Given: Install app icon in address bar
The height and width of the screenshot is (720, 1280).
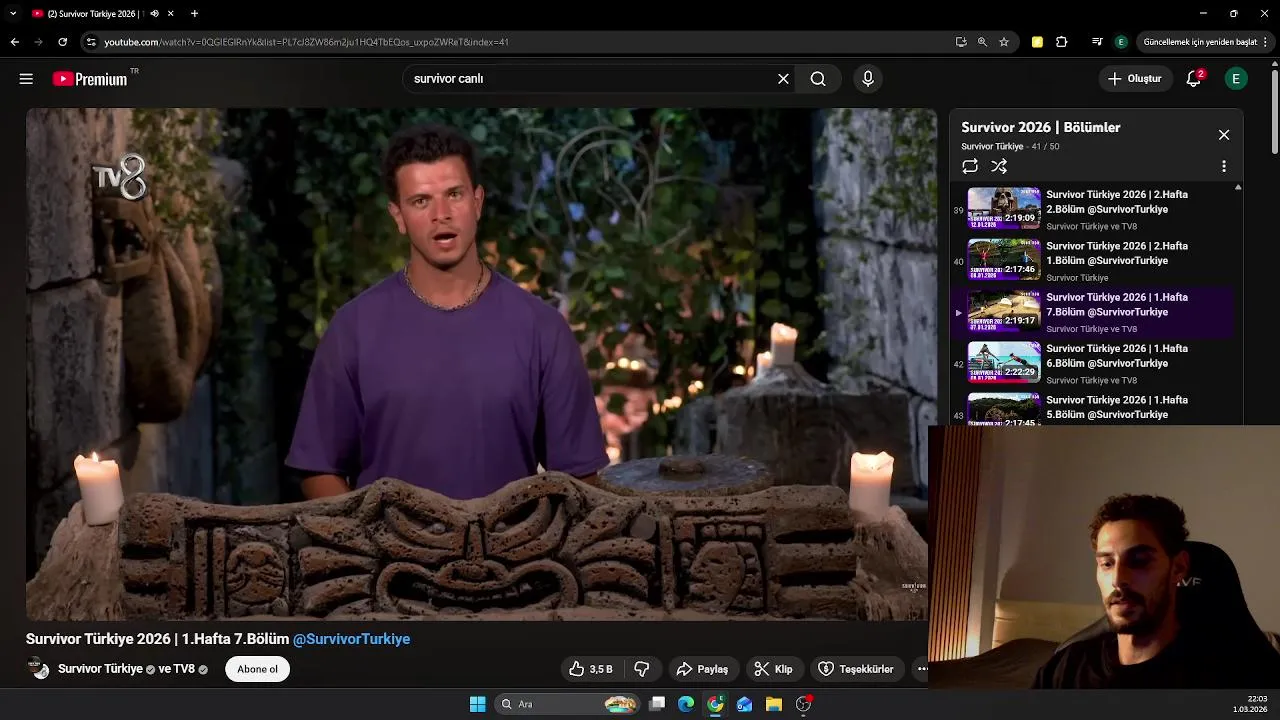Looking at the screenshot, I should pyautogui.click(x=961, y=42).
